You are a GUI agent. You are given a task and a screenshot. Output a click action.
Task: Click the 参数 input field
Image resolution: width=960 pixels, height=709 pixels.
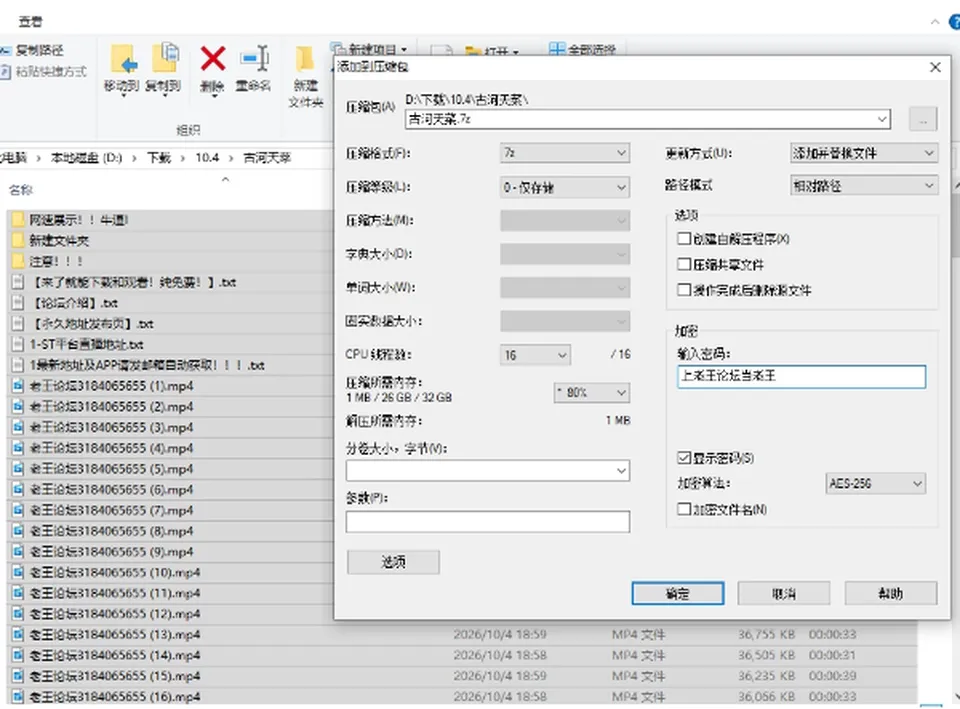tap(487, 522)
